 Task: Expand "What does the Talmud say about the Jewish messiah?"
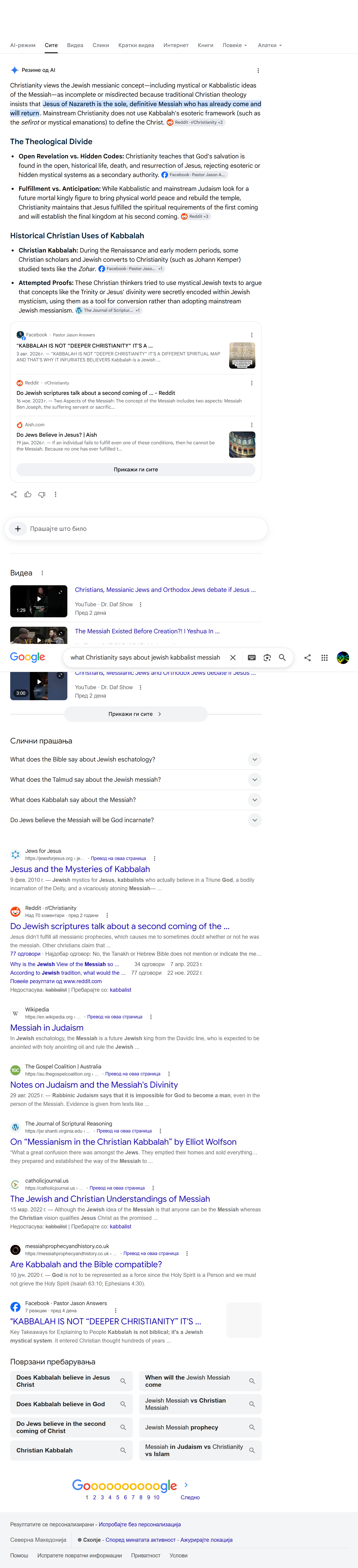pos(136,780)
